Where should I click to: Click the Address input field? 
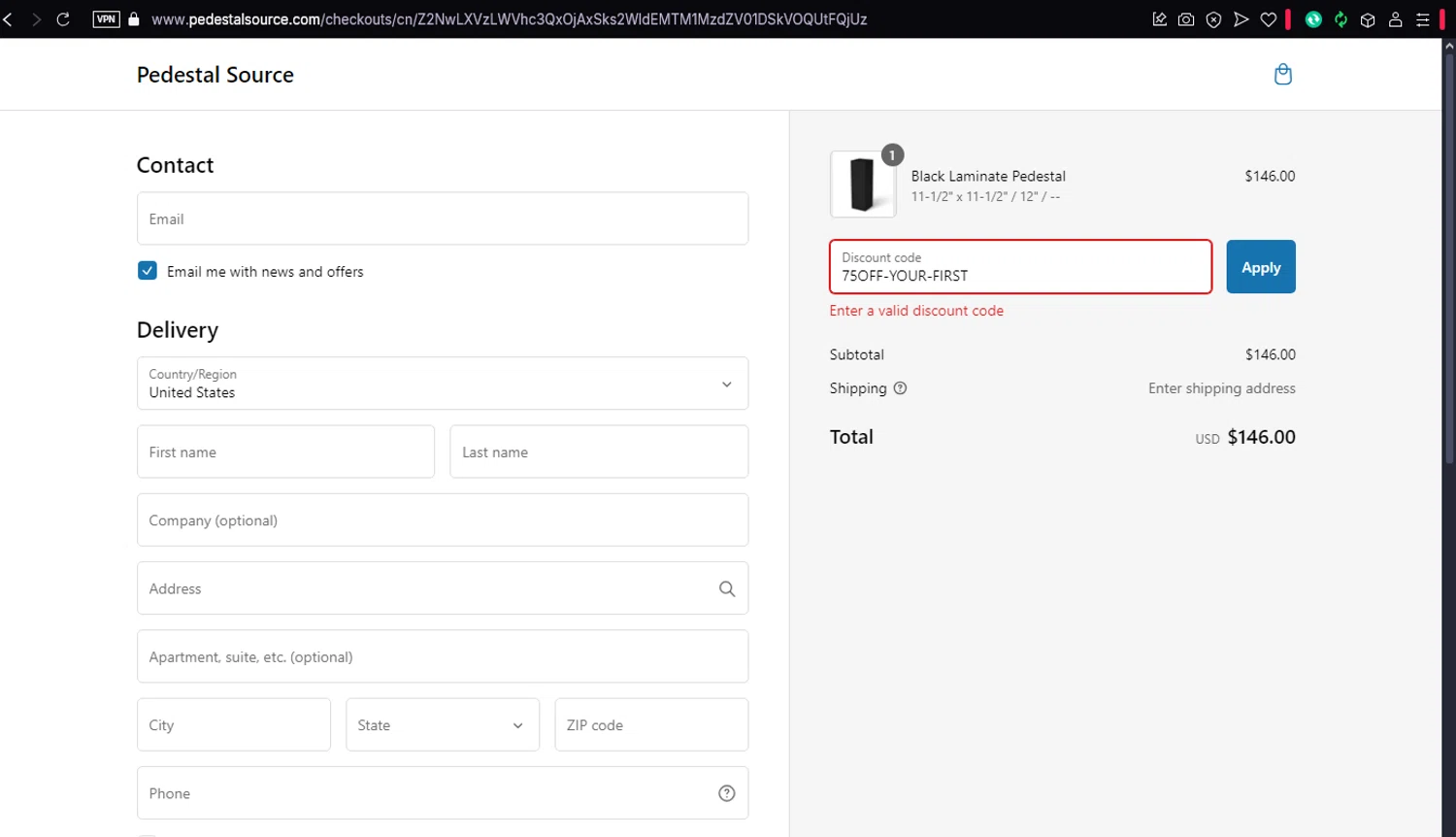tap(443, 588)
